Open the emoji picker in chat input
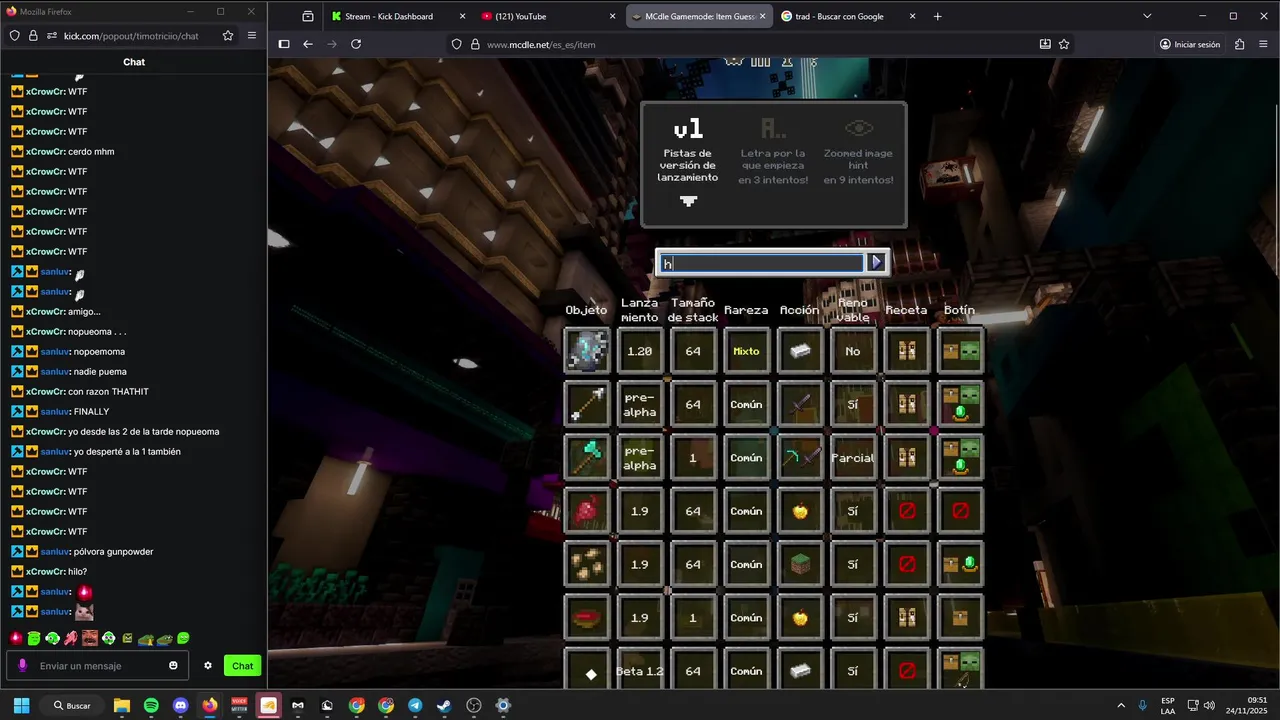Viewport: 1280px width, 720px height. [173, 666]
